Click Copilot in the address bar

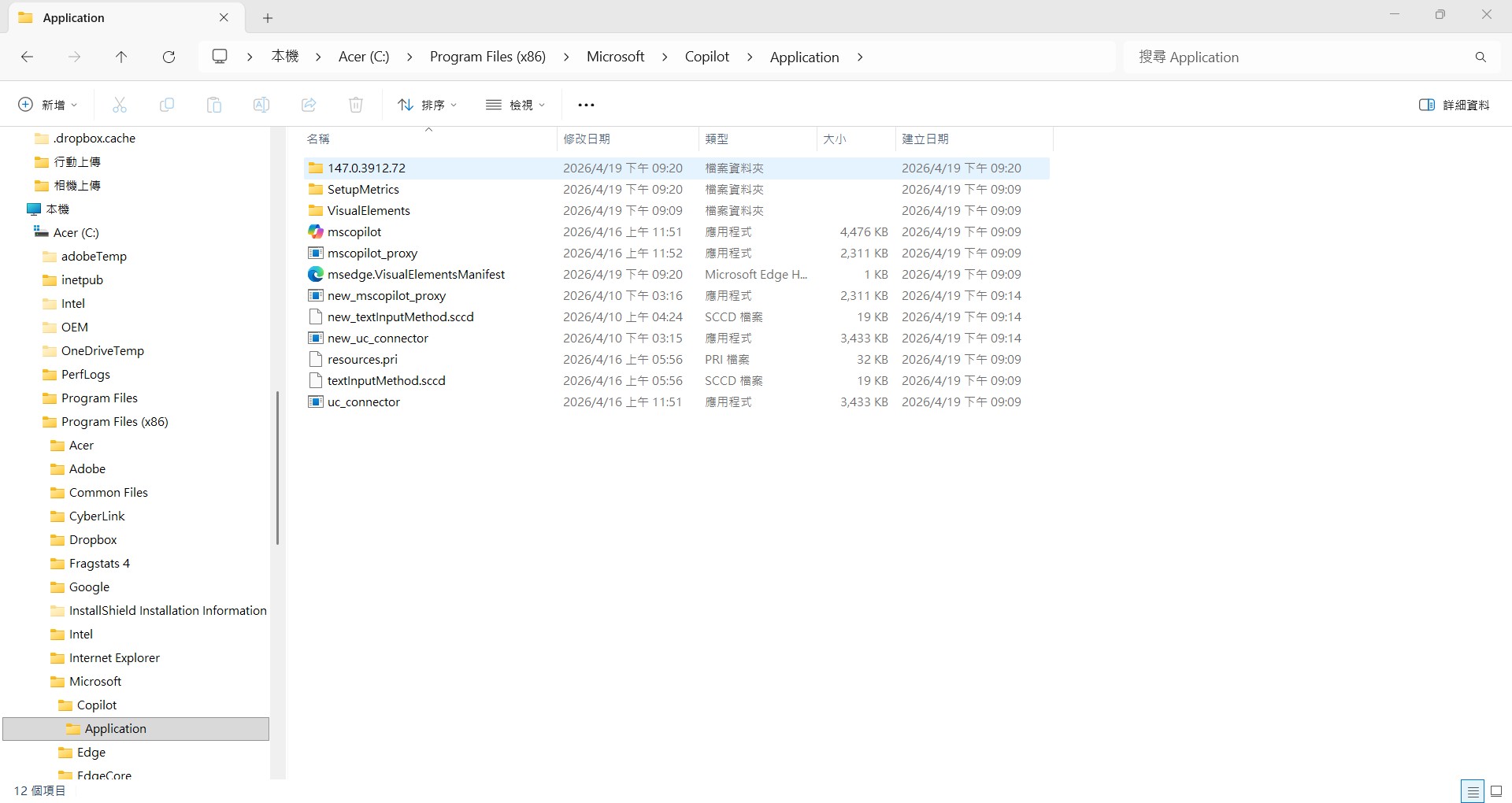point(707,57)
